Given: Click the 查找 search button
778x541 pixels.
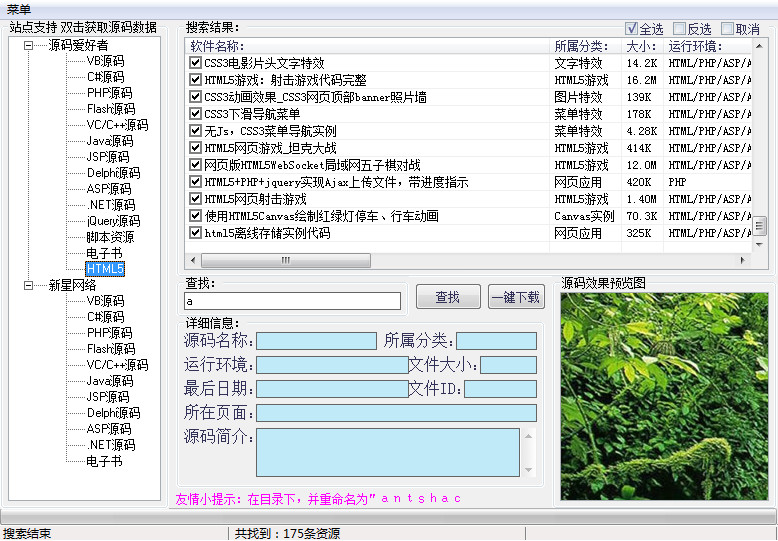Looking at the screenshot, I should coord(448,297).
